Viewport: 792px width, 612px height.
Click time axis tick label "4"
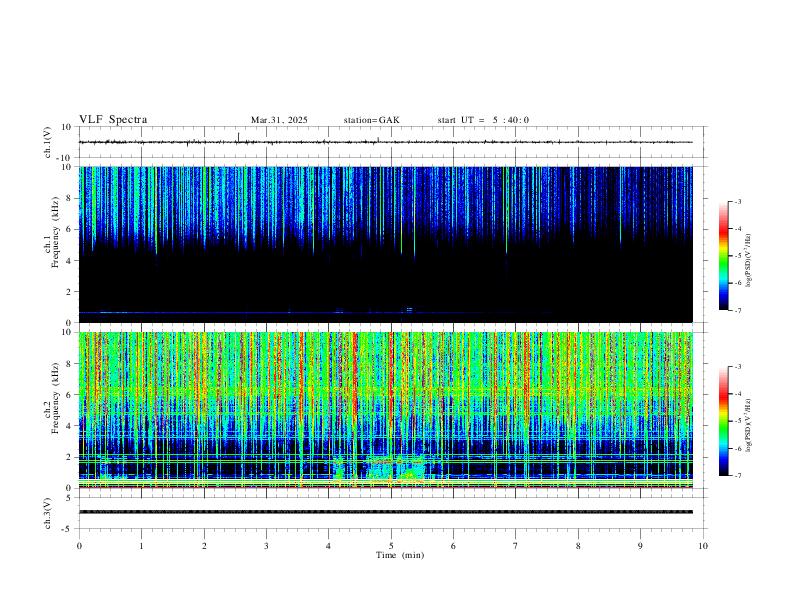(x=328, y=546)
